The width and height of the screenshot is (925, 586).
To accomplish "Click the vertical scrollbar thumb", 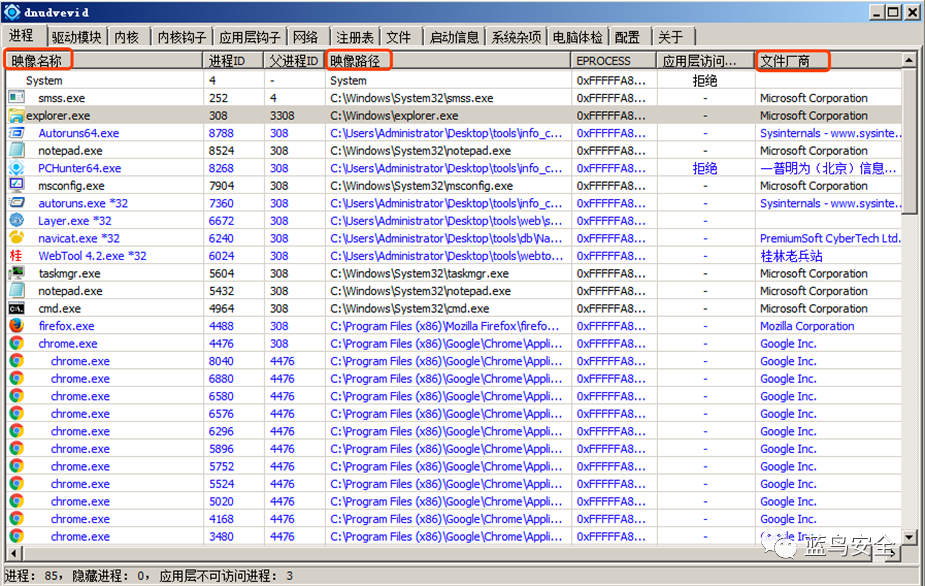I will coord(909,140).
